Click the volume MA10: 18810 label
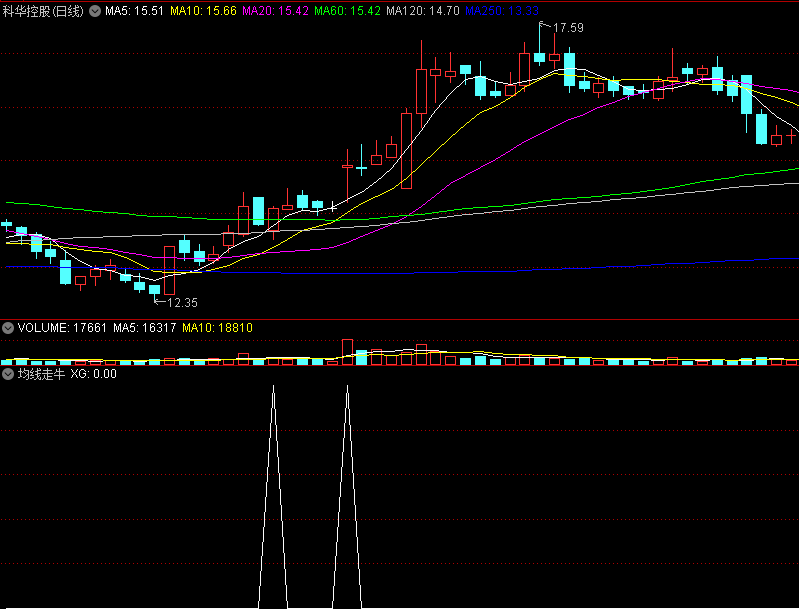799x609 pixels. 218,328
